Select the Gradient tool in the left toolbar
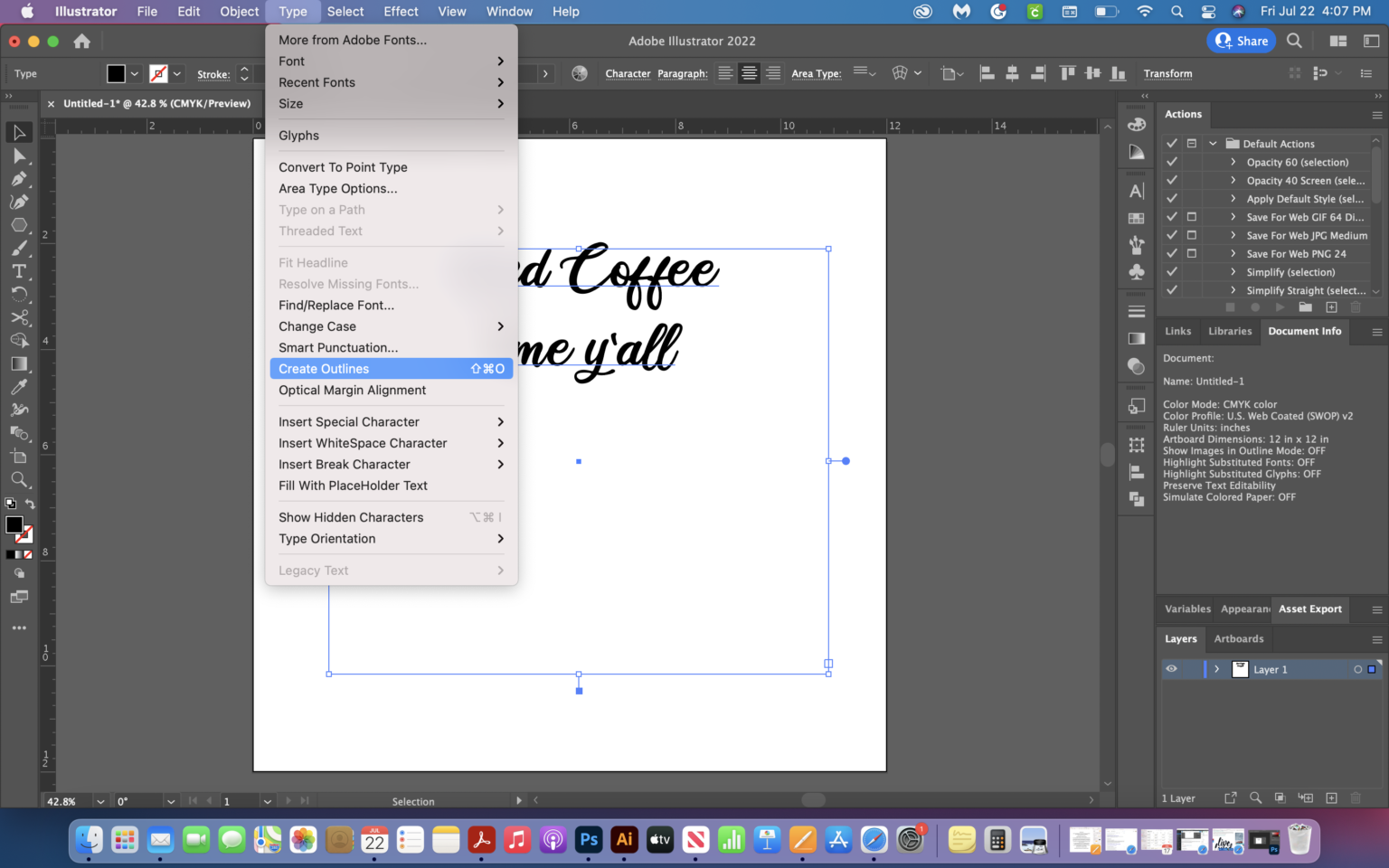The height and width of the screenshot is (868, 1389). [20, 363]
